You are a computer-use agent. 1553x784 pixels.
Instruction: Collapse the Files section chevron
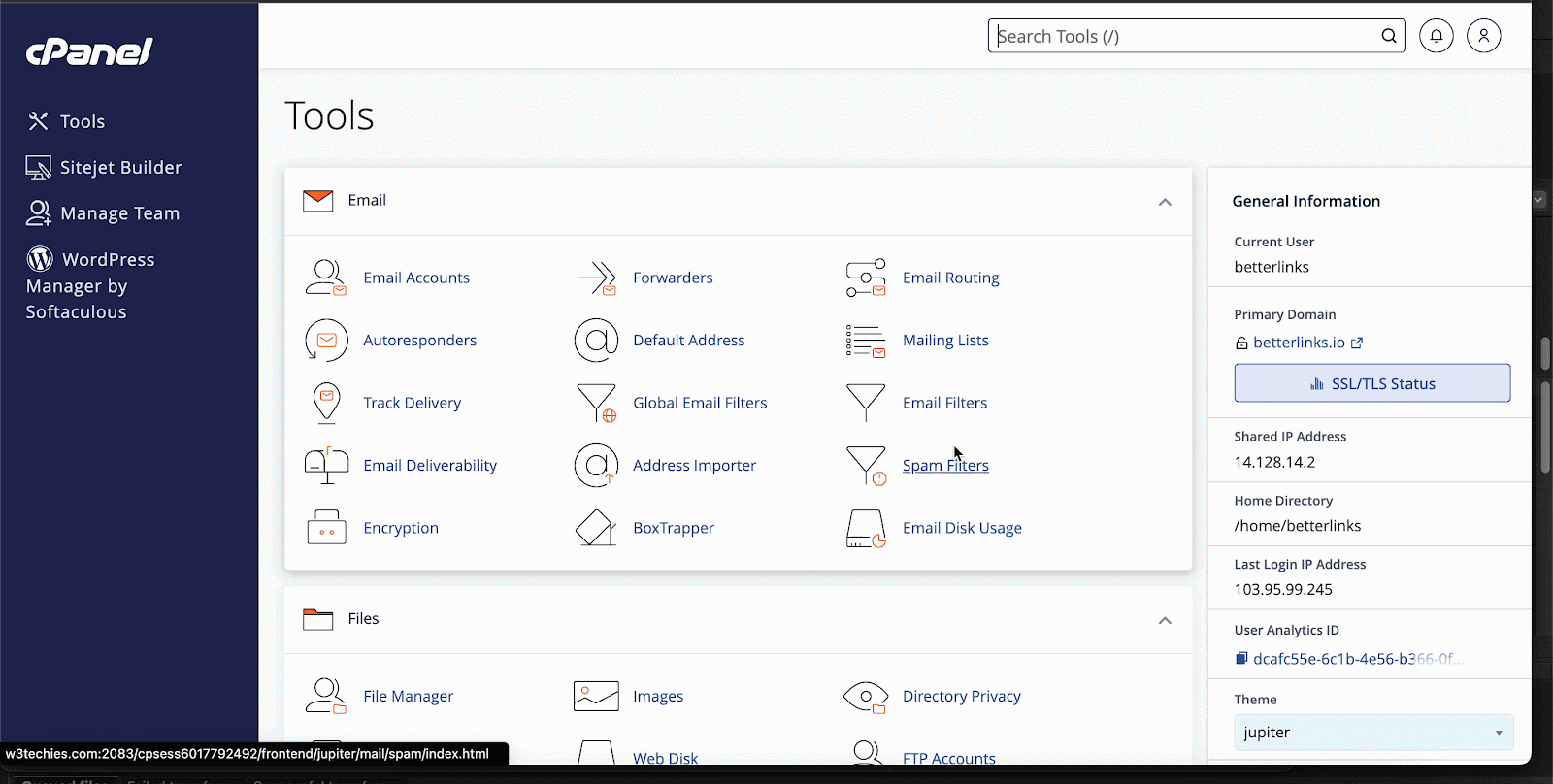click(x=1165, y=620)
